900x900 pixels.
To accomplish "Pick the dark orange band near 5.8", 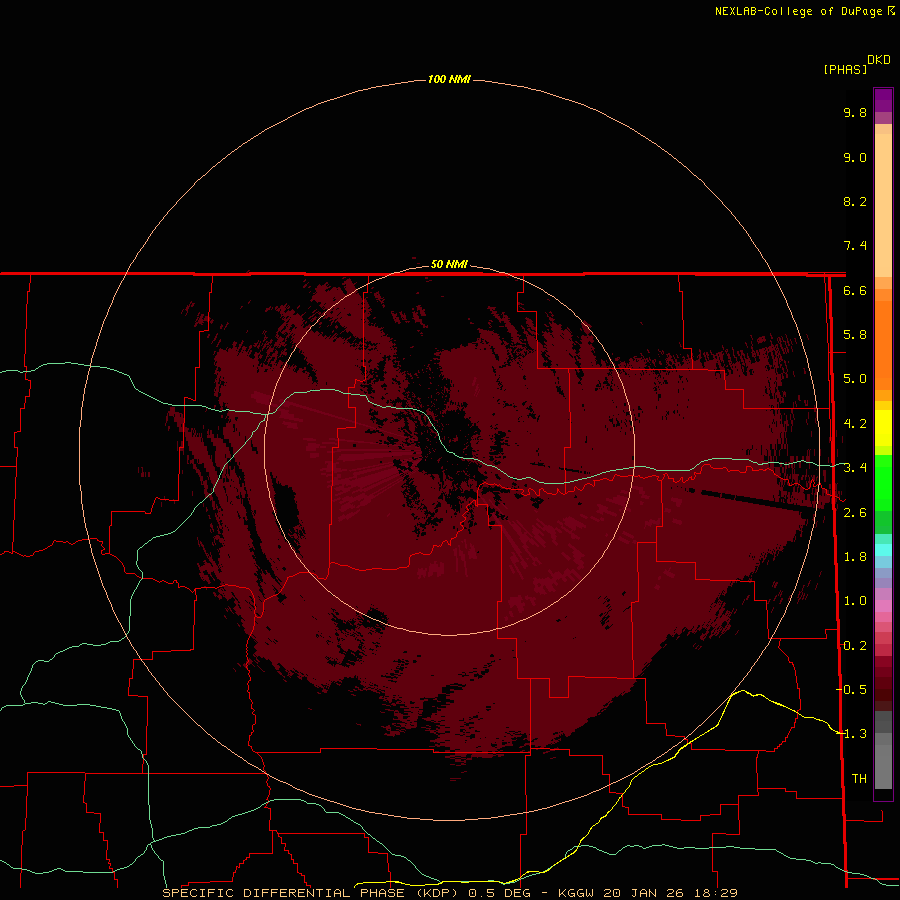I will pos(883,344).
